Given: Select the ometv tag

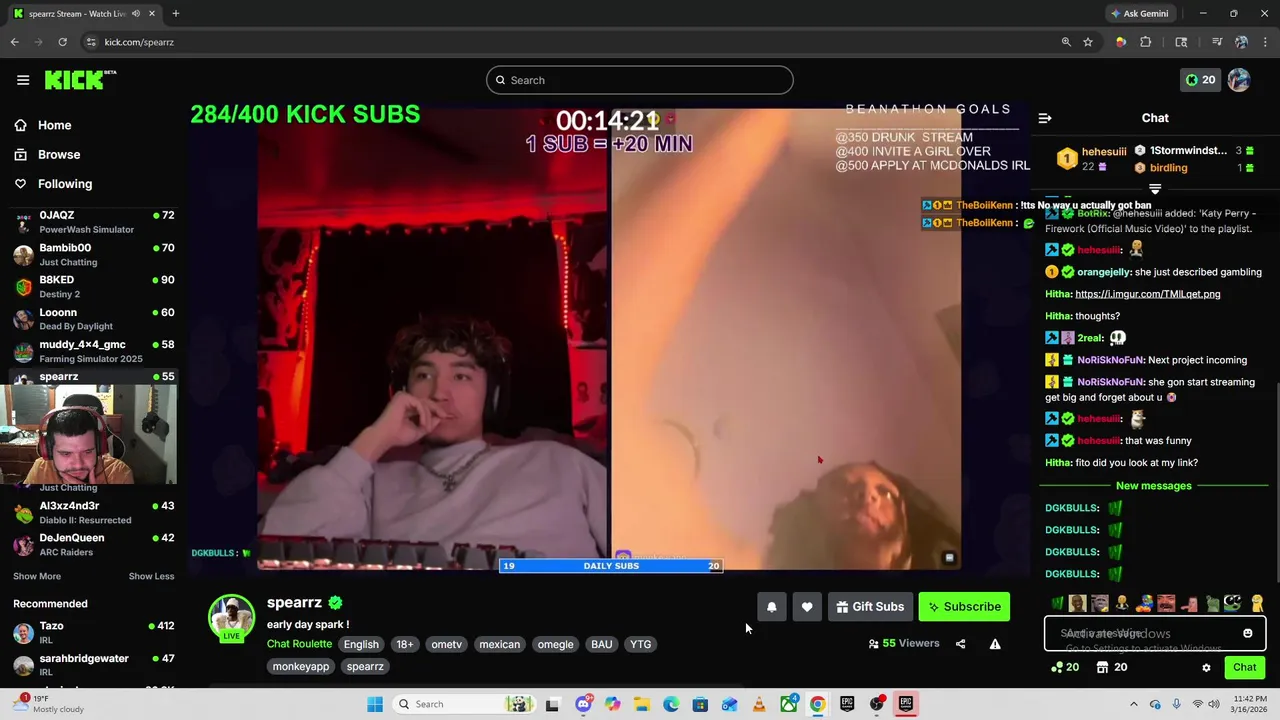Looking at the screenshot, I should [x=446, y=644].
